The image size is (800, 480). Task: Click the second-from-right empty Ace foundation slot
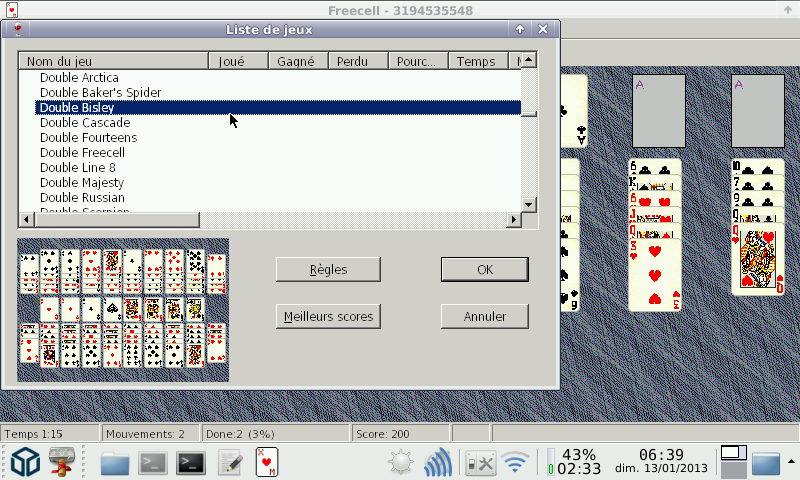pyautogui.click(x=659, y=111)
